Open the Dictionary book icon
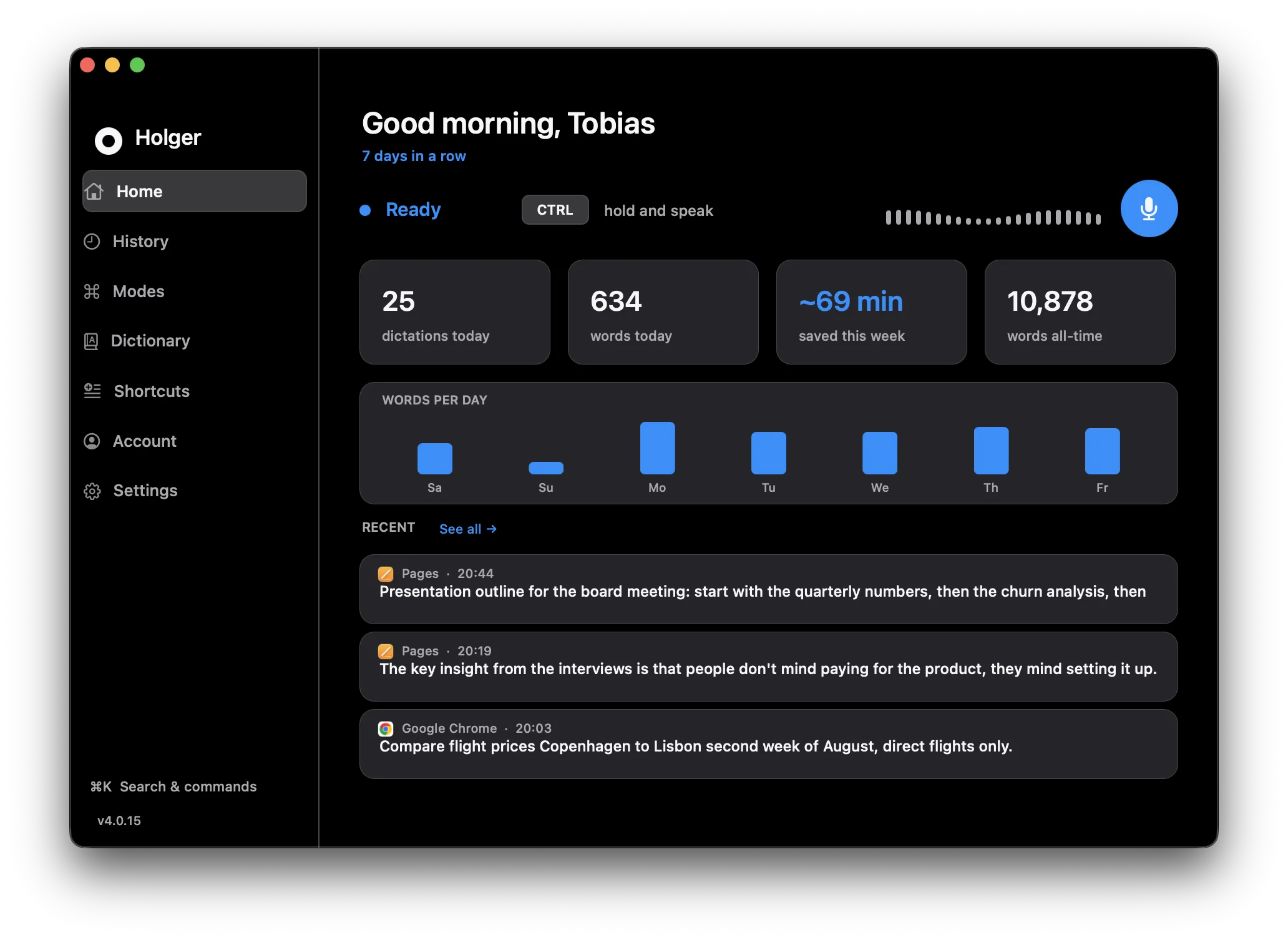The height and width of the screenshot is (940, 1288). coord(91,341)
